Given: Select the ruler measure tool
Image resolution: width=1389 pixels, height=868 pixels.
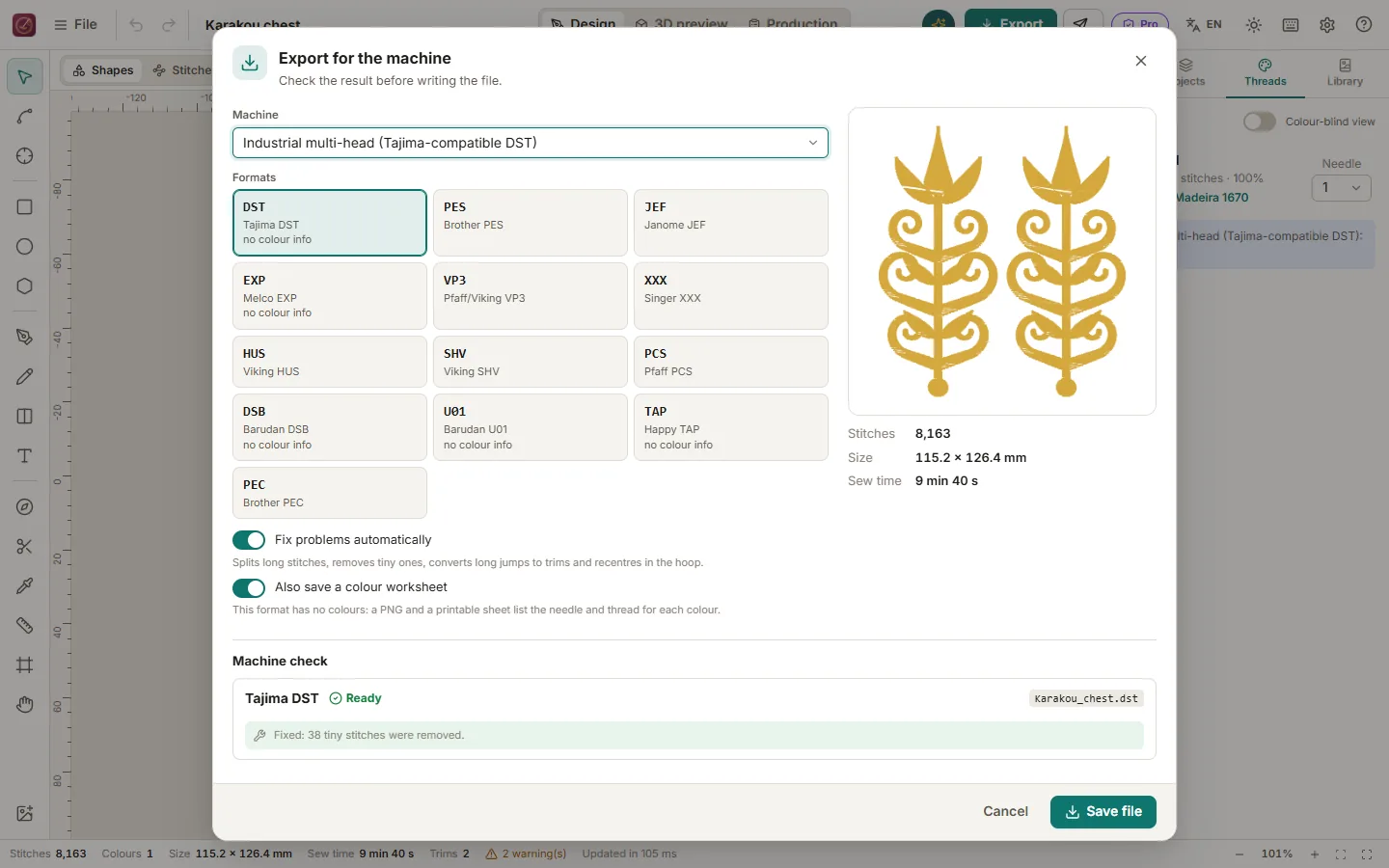Looking at the screenshot, I should (x=25, y=626).
